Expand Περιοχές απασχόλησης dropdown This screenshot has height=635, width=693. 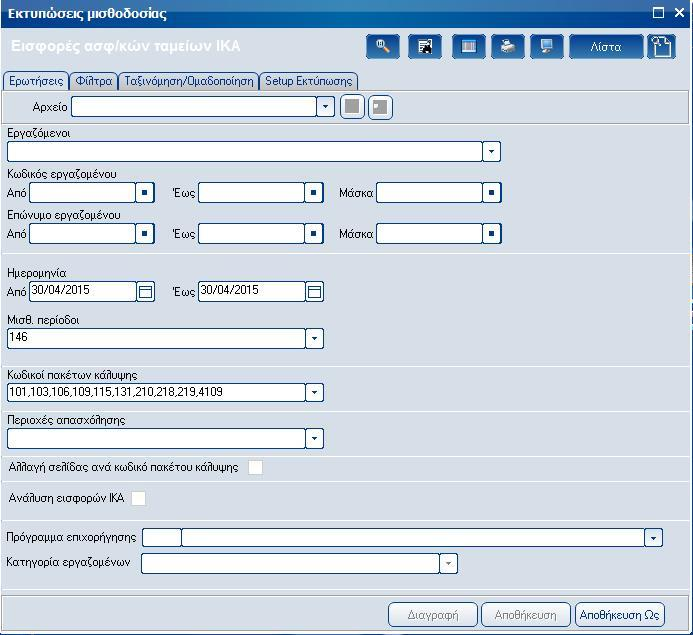314,438
